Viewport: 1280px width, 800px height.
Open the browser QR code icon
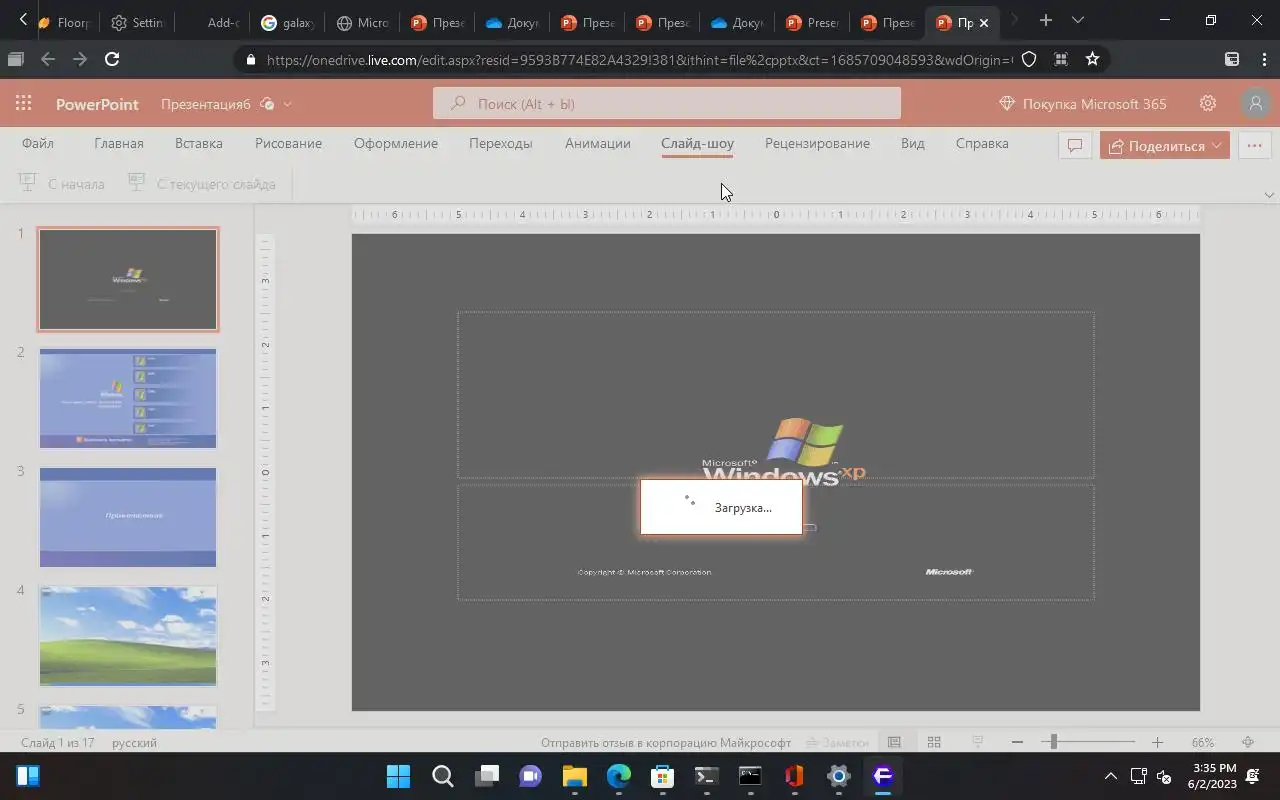[x=1061, y=59]
